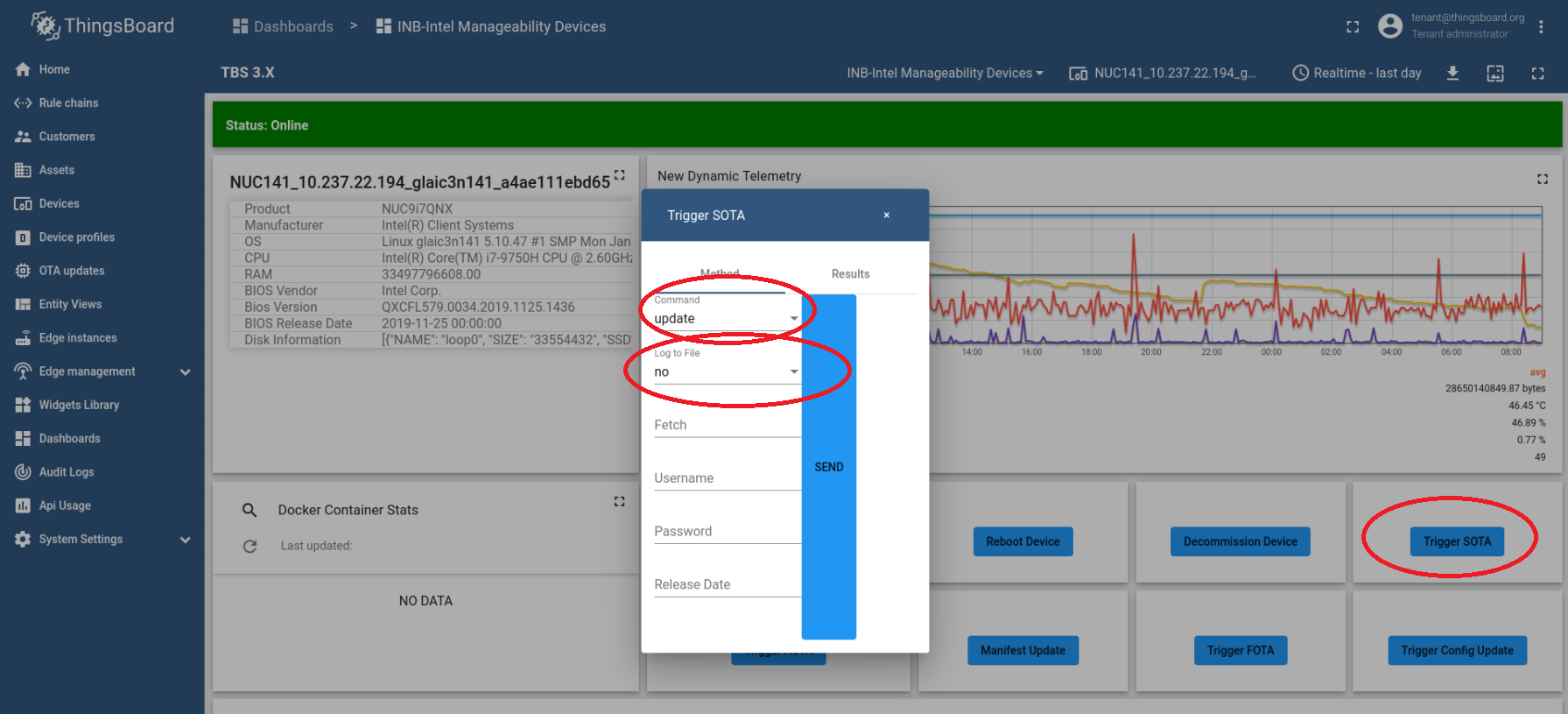Screen dimensions: 1568x714
Task: Open the Realtime - last day time window
Action: (1357, 73)
